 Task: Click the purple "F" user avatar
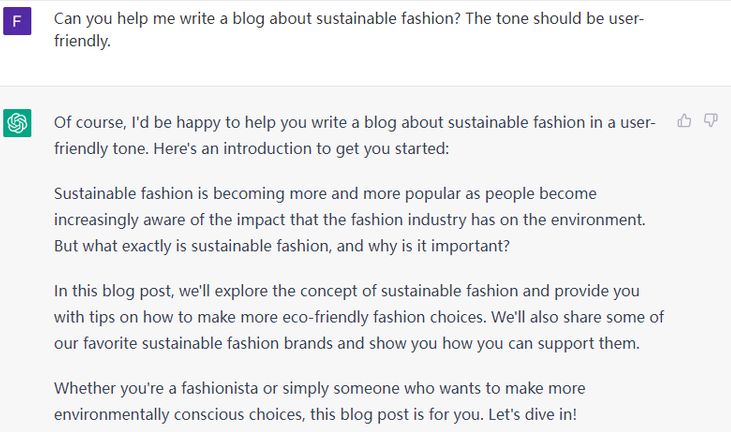click(18, 21)
